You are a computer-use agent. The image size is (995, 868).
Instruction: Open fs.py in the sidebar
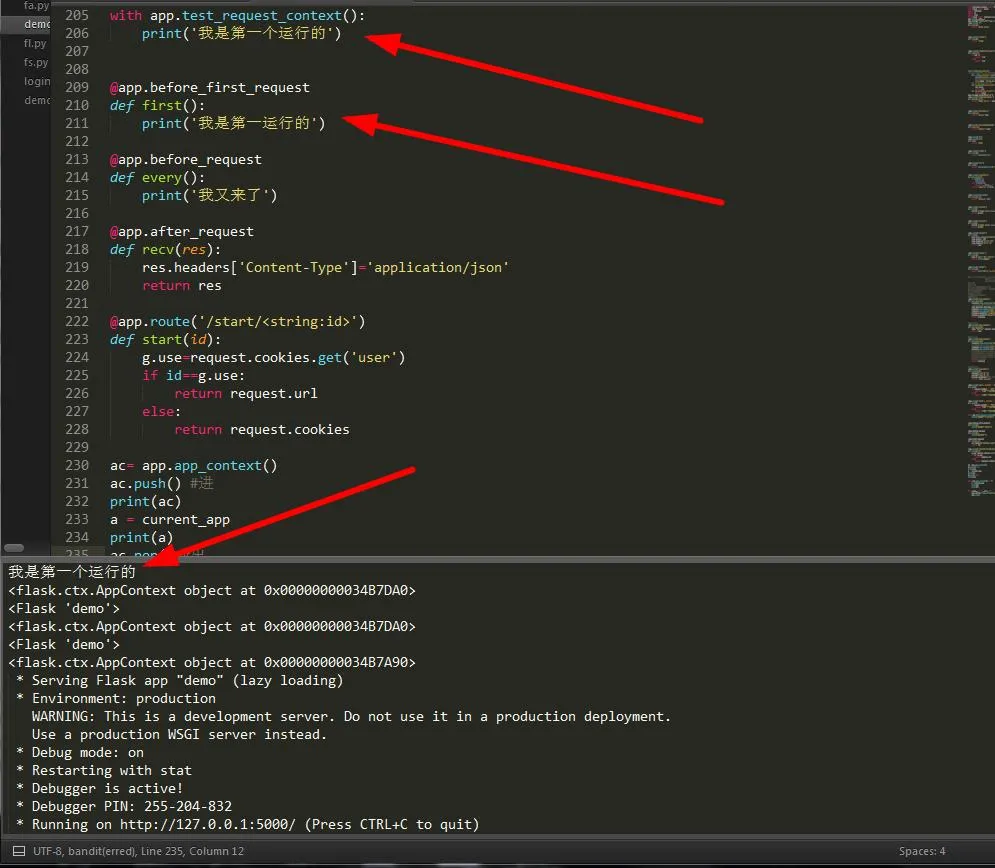click(x=35, y=62)
